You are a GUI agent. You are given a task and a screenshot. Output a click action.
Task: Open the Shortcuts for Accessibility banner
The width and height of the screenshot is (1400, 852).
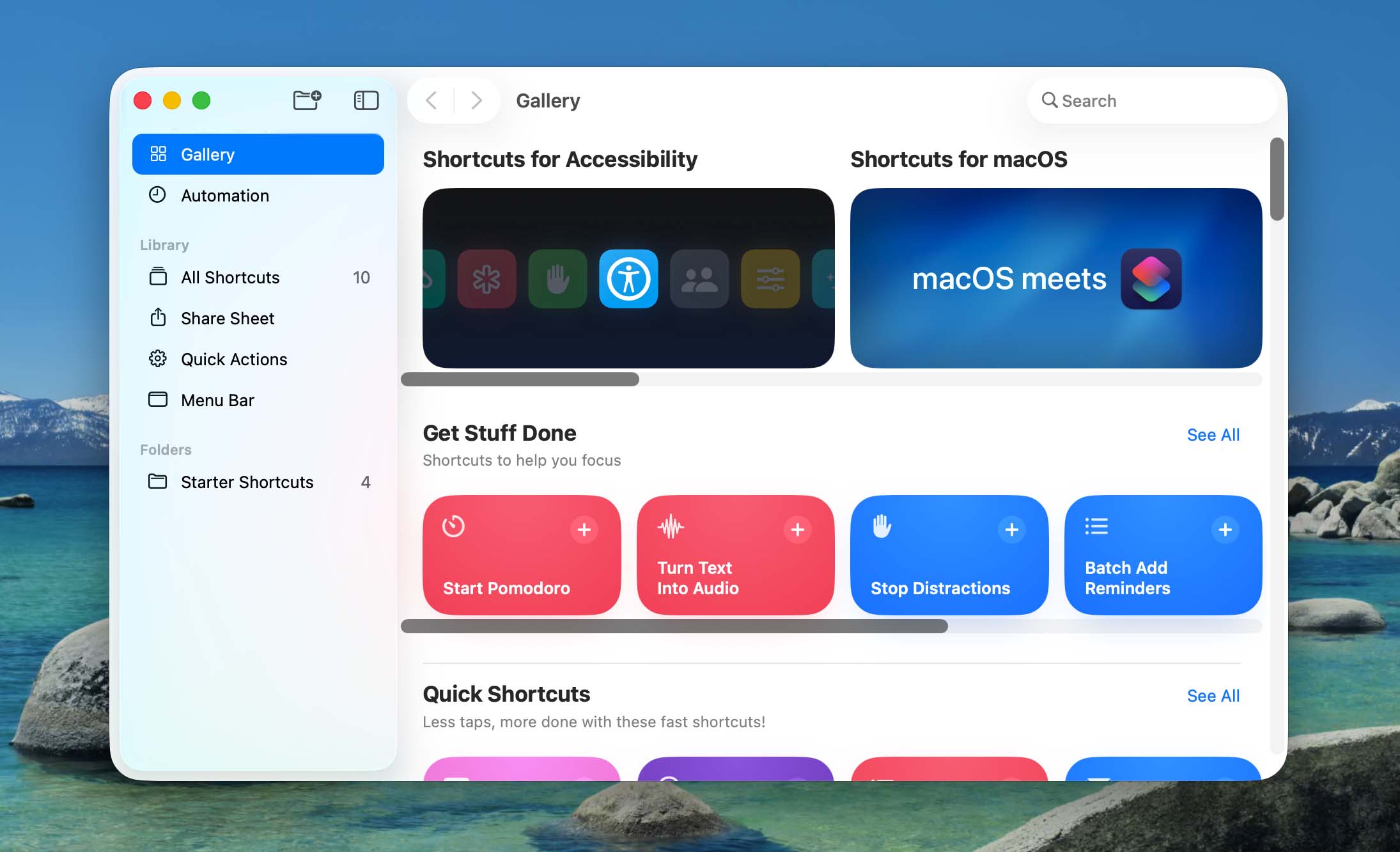pos(628,278)
